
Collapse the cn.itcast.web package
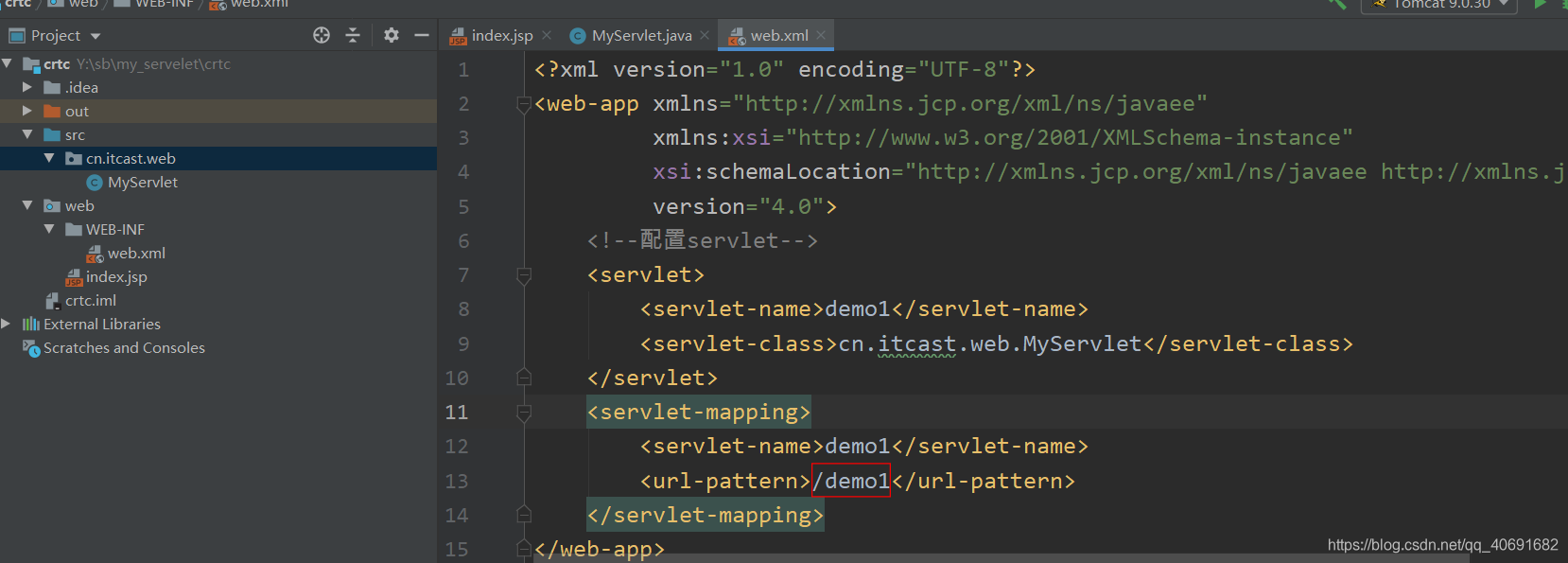point(49,158)
